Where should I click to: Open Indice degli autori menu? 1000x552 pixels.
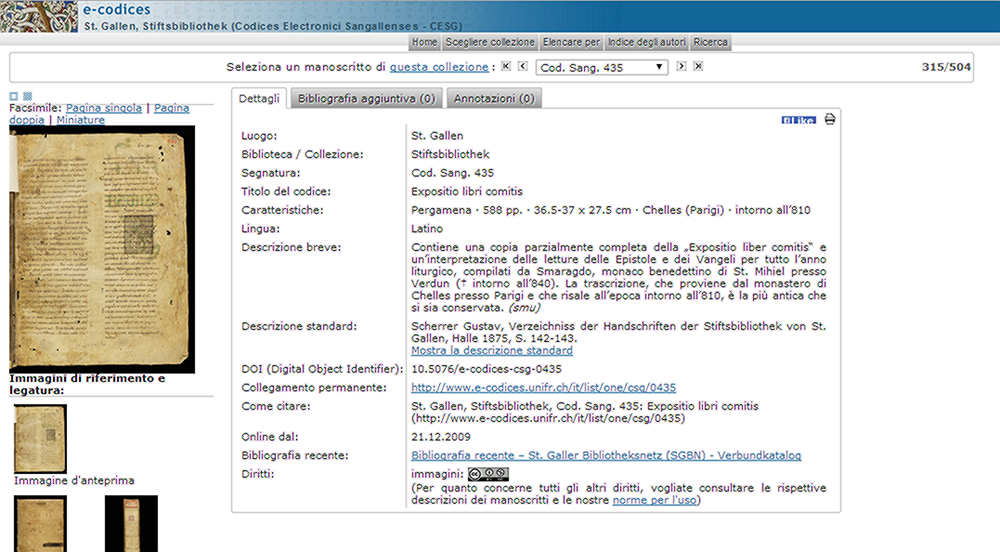[647, 42]
